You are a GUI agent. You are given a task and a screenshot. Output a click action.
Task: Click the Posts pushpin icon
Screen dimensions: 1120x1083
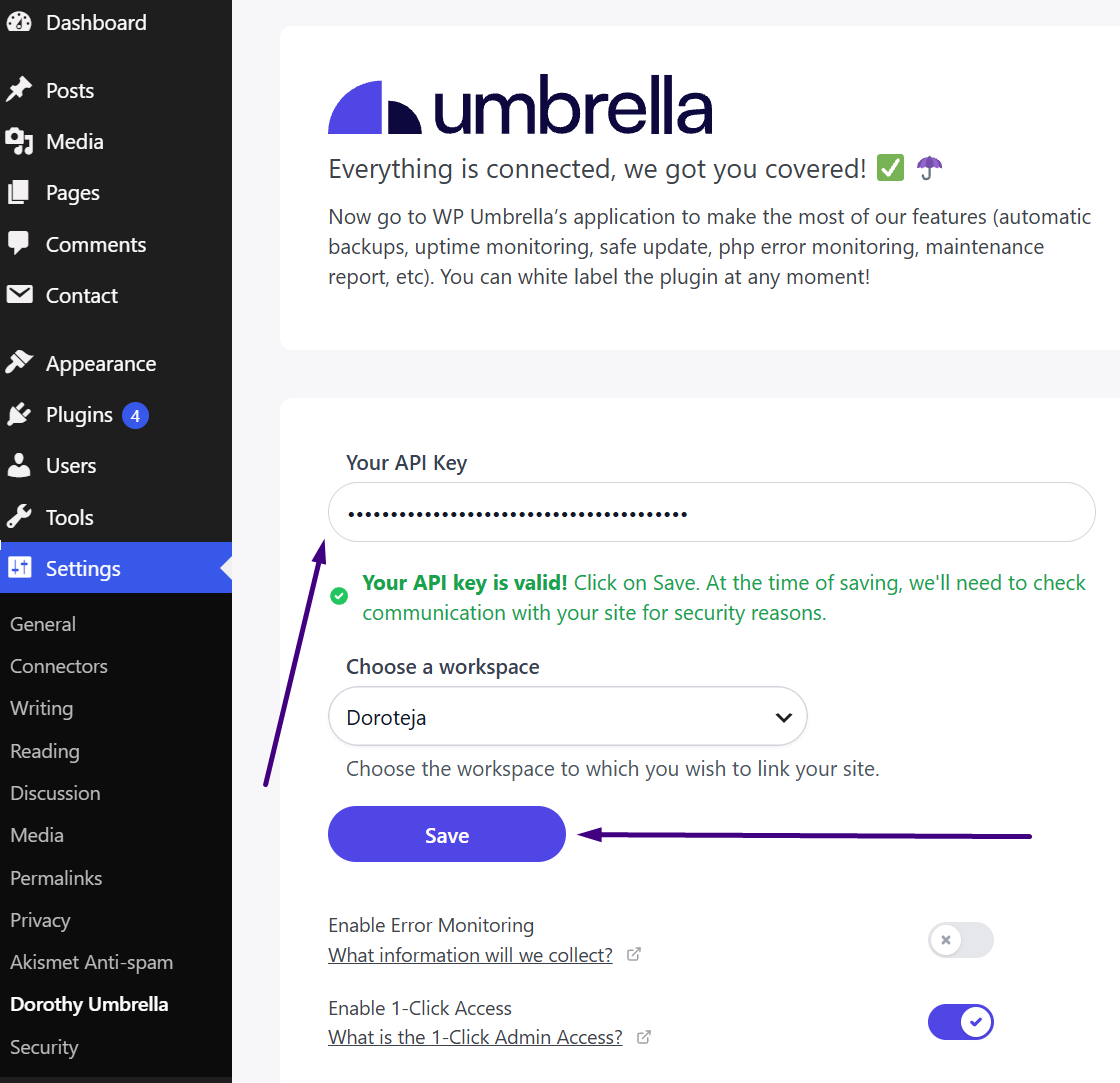tap(19, 90)
